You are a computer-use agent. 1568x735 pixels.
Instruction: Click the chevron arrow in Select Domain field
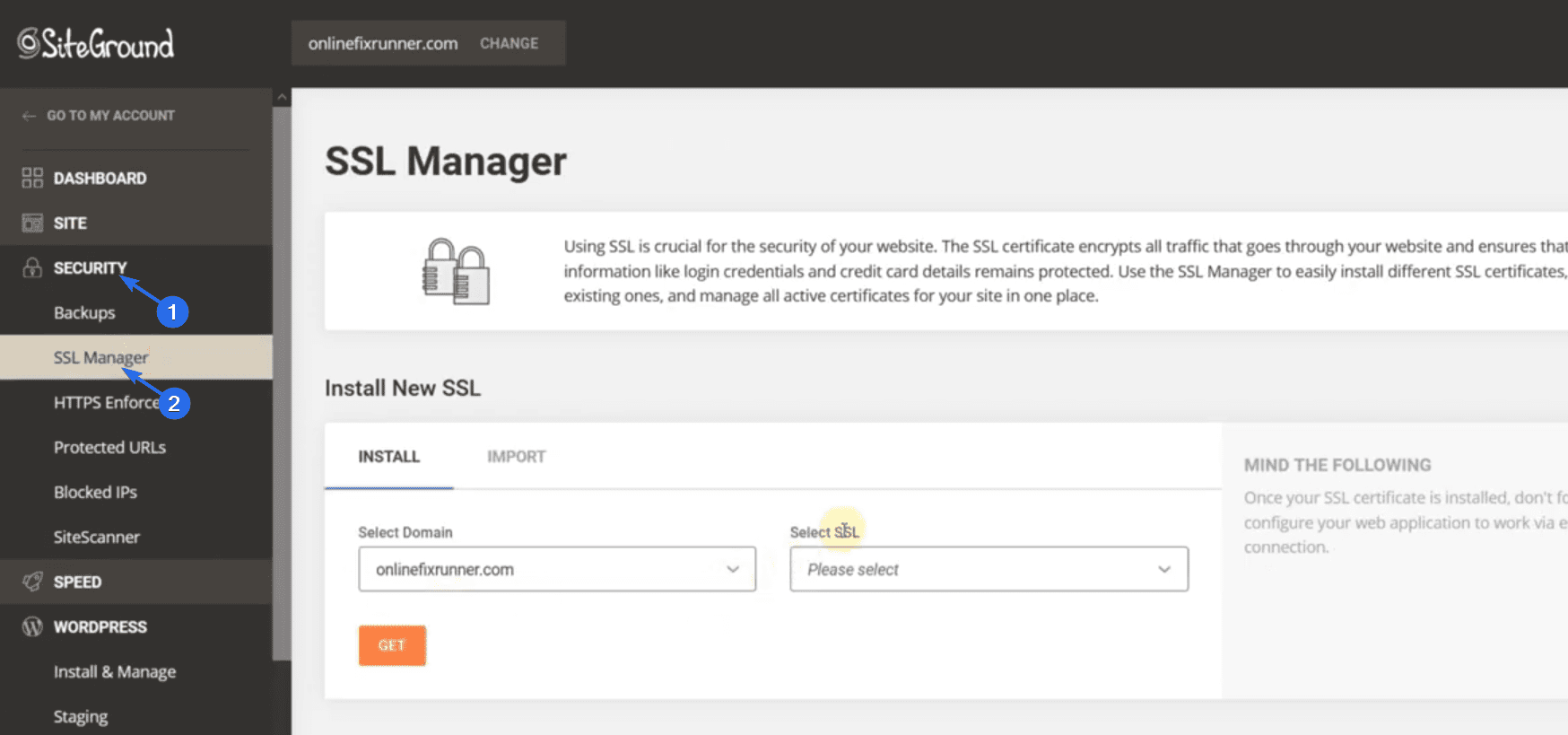point(733,569)
